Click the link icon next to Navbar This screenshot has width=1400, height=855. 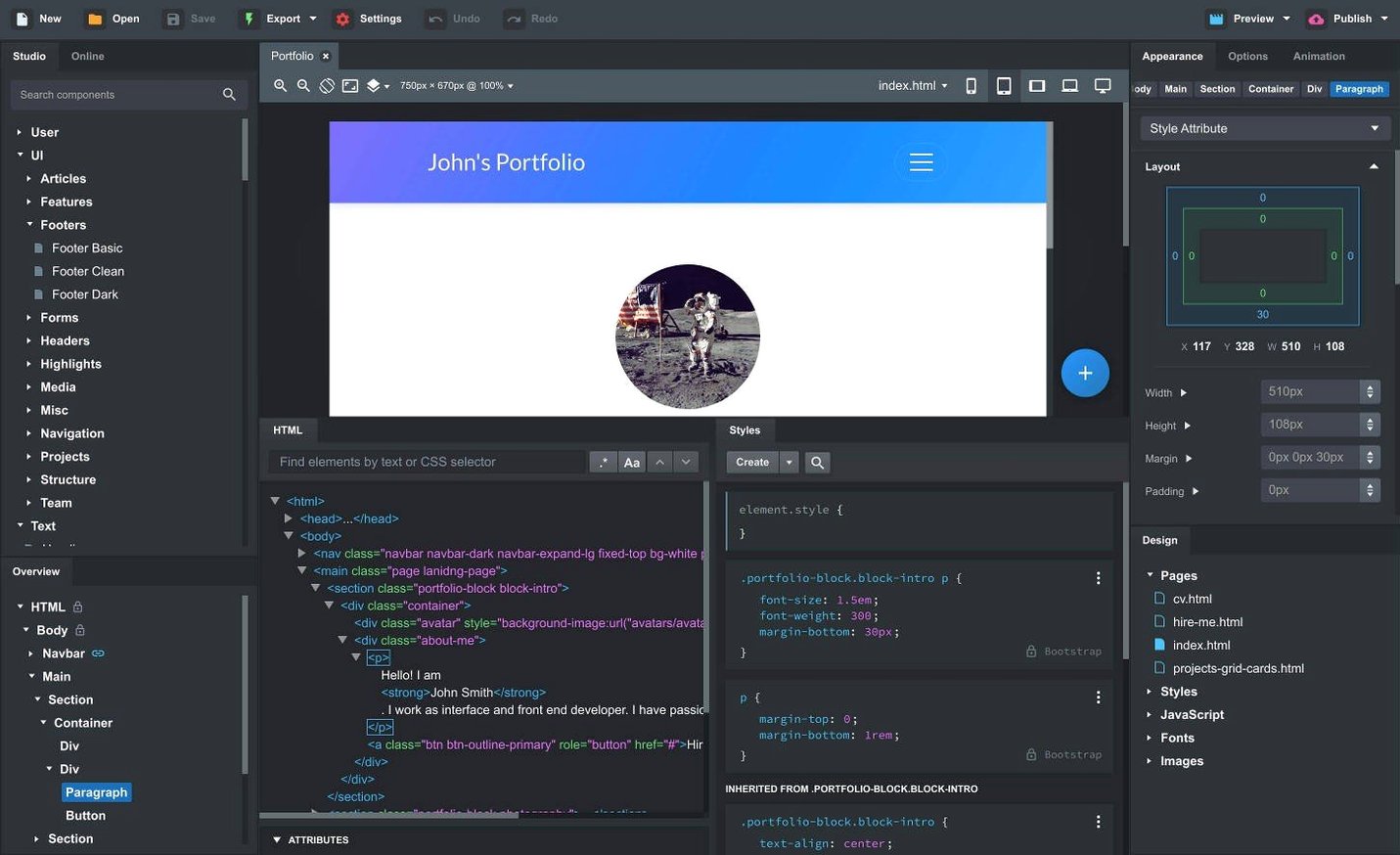[98, 653]
